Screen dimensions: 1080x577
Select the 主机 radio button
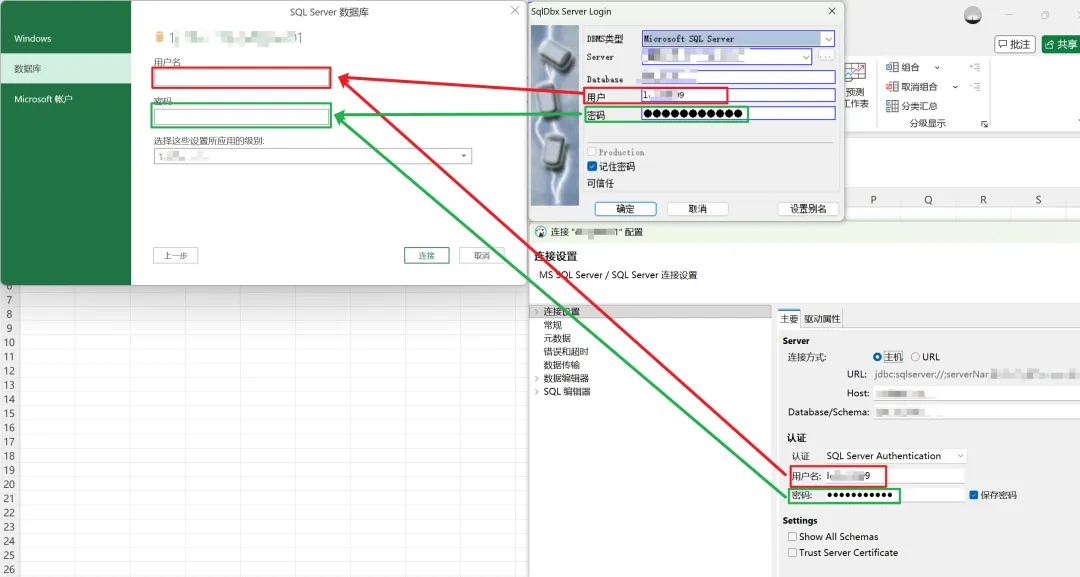click(877, 357)
